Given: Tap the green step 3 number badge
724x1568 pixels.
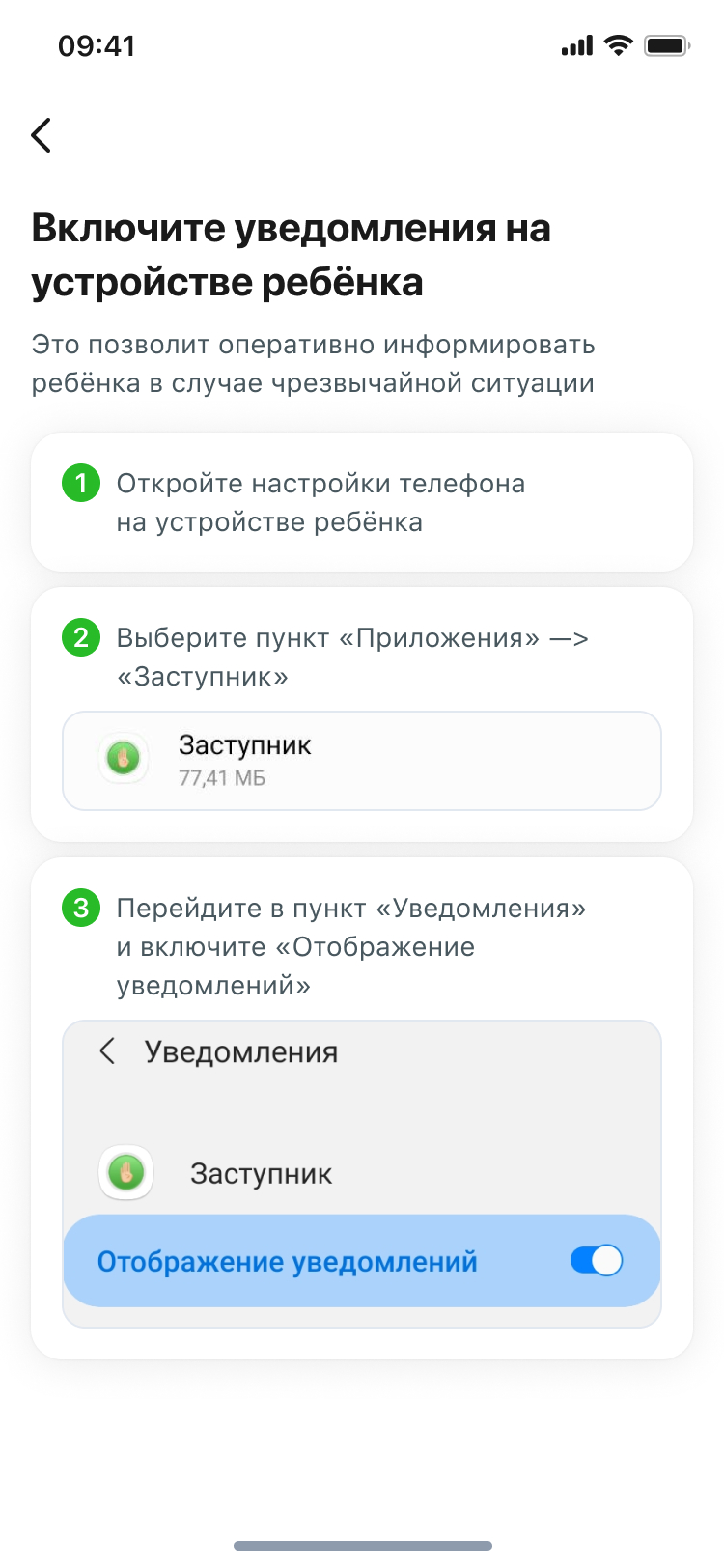Looking at the screenshot, I should [81, 908].
